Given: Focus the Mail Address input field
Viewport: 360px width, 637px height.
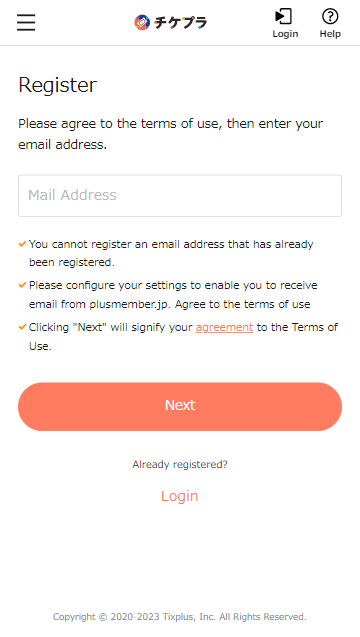Looking at the screenshot, I should click(180, 196).
